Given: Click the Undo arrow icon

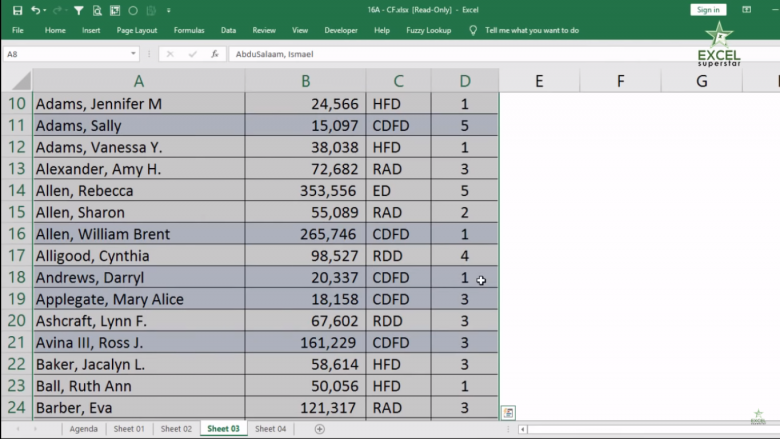Looking at the screenshot, I should pyautogui.click(x=36, y=10).
